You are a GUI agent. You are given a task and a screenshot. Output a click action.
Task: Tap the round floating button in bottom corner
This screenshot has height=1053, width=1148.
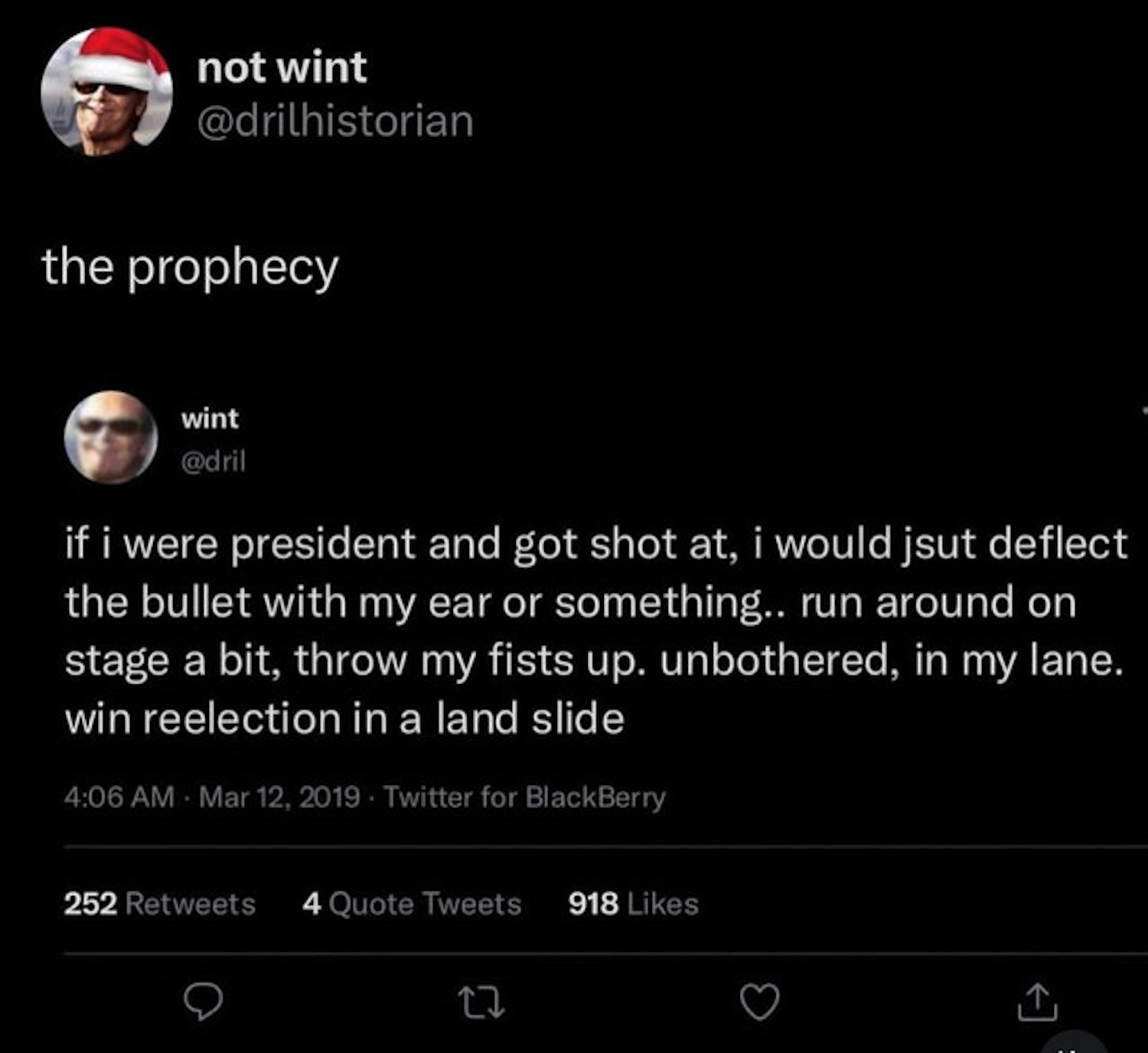click(x=1074, y=1045)
